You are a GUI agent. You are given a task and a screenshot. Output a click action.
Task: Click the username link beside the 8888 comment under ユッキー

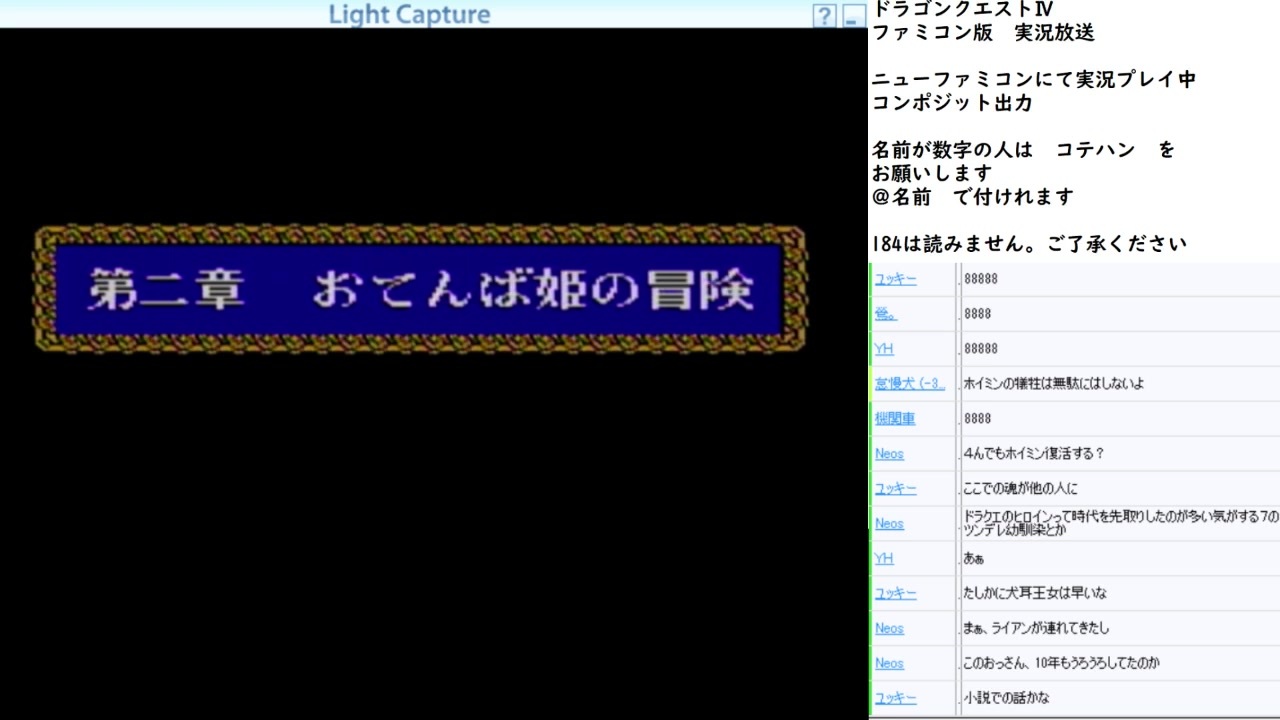pyautogui.click(x=886, y=314)
